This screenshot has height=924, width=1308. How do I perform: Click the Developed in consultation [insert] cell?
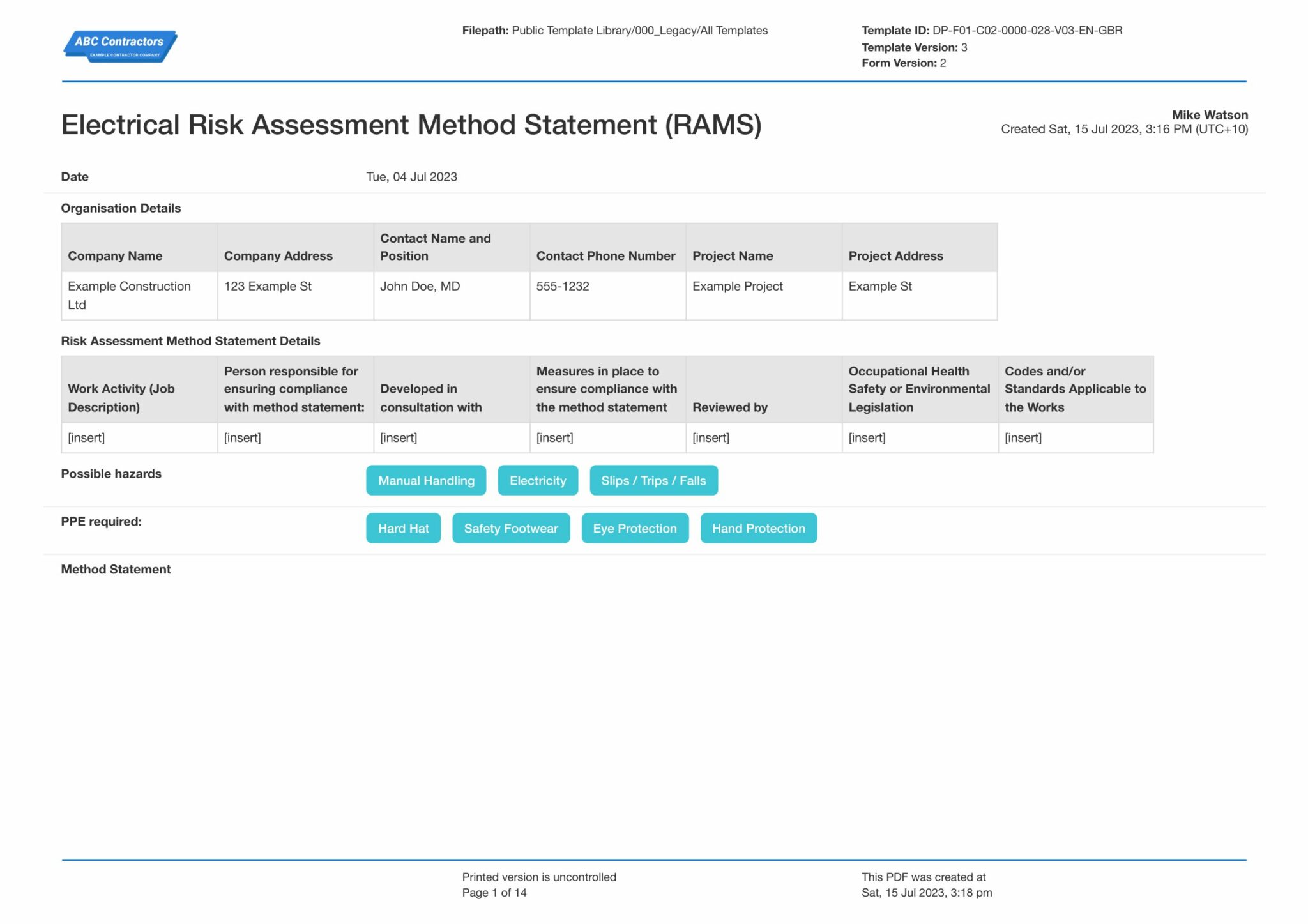pos(451,438)
